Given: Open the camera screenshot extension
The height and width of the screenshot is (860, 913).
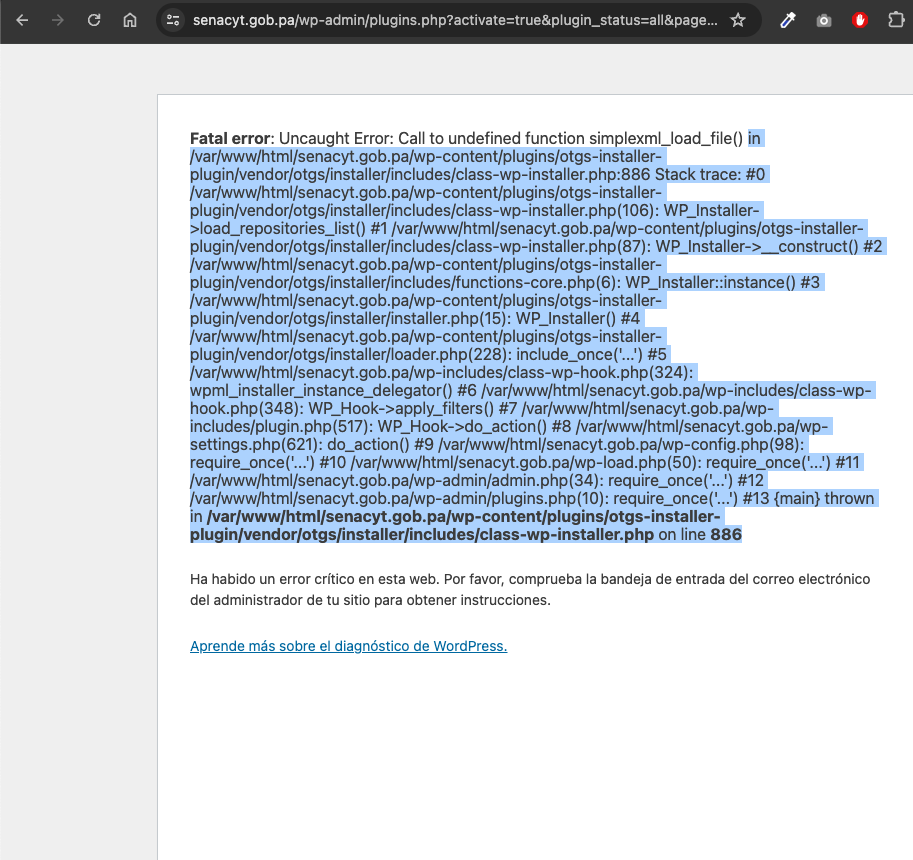Looking at the screenshot, I should 823,21.
